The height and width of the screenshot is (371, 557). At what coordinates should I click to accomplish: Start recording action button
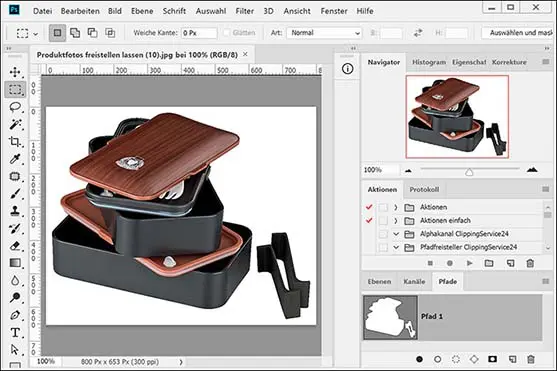click(x=450, y=263)
